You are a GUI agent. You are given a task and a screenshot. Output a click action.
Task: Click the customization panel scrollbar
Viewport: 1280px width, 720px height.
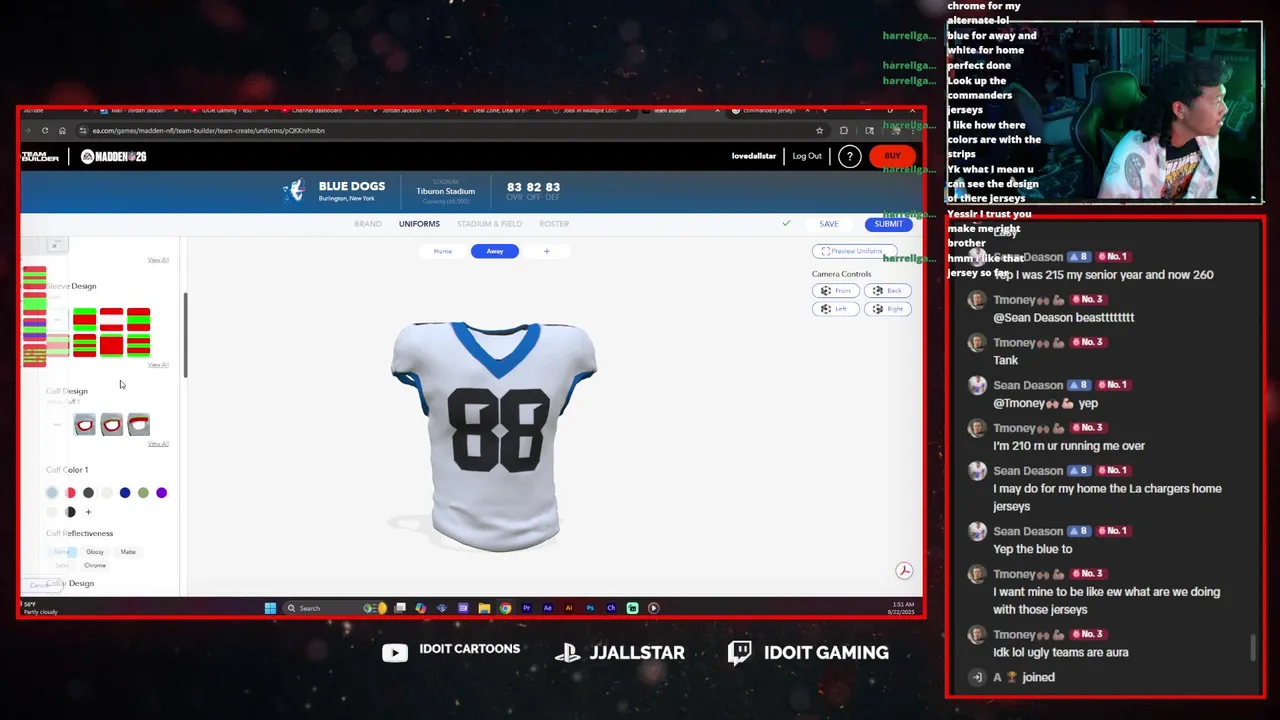(185, 335)
